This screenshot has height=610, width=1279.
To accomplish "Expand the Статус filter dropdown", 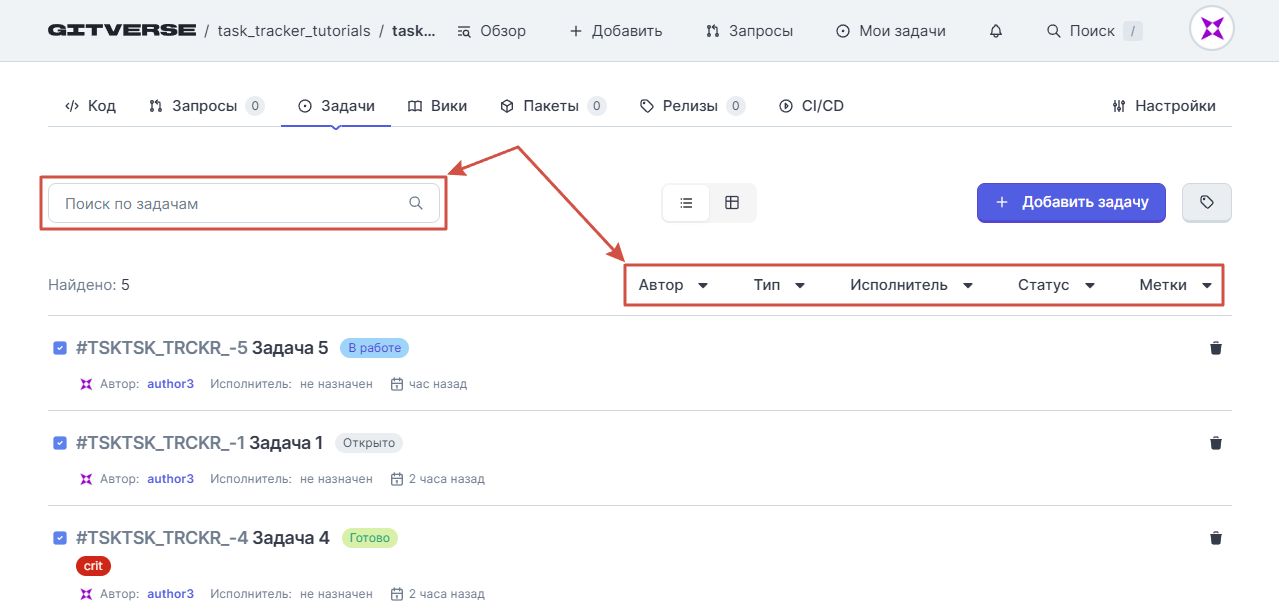I will [1056, 285].
